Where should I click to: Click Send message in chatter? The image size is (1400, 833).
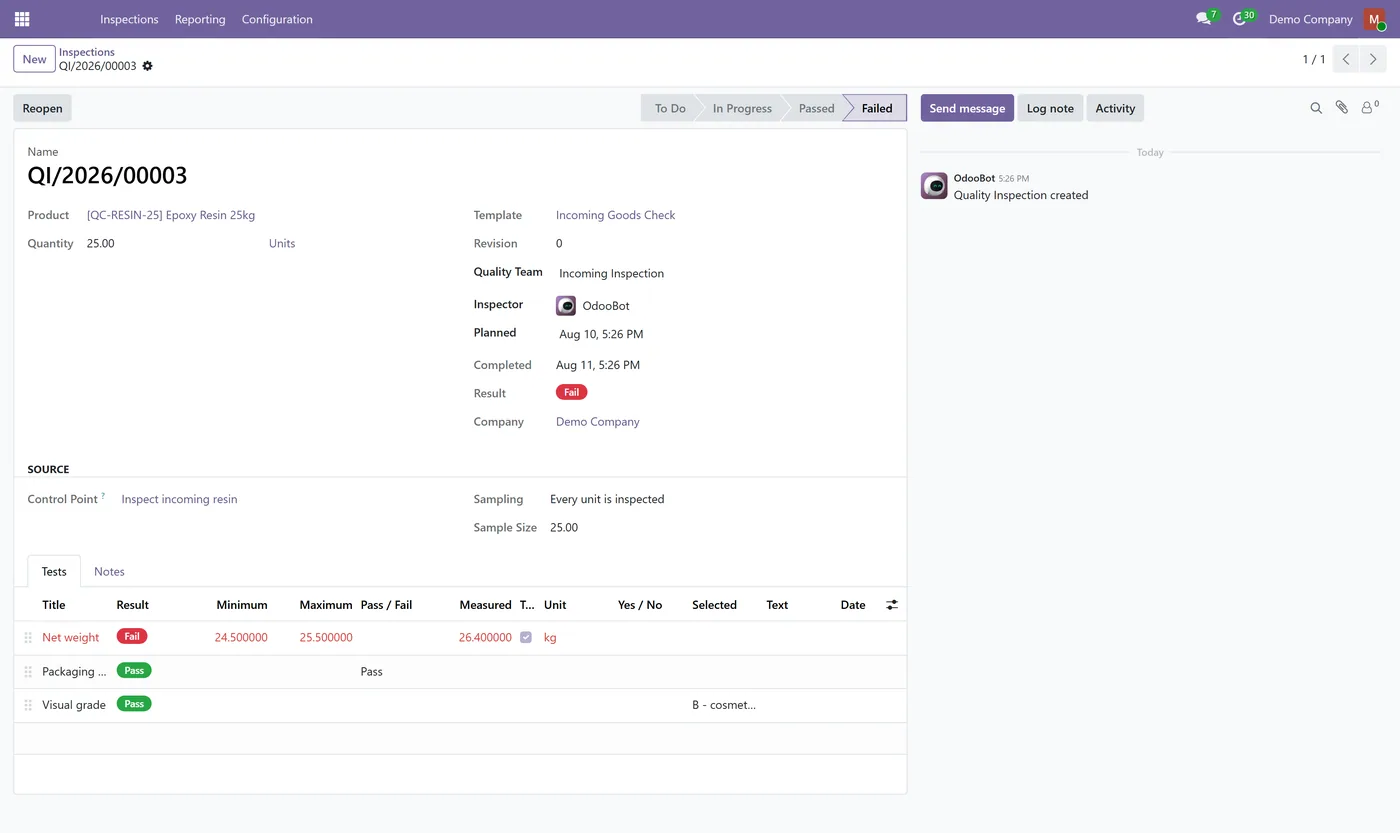click(x=967, y=108)
